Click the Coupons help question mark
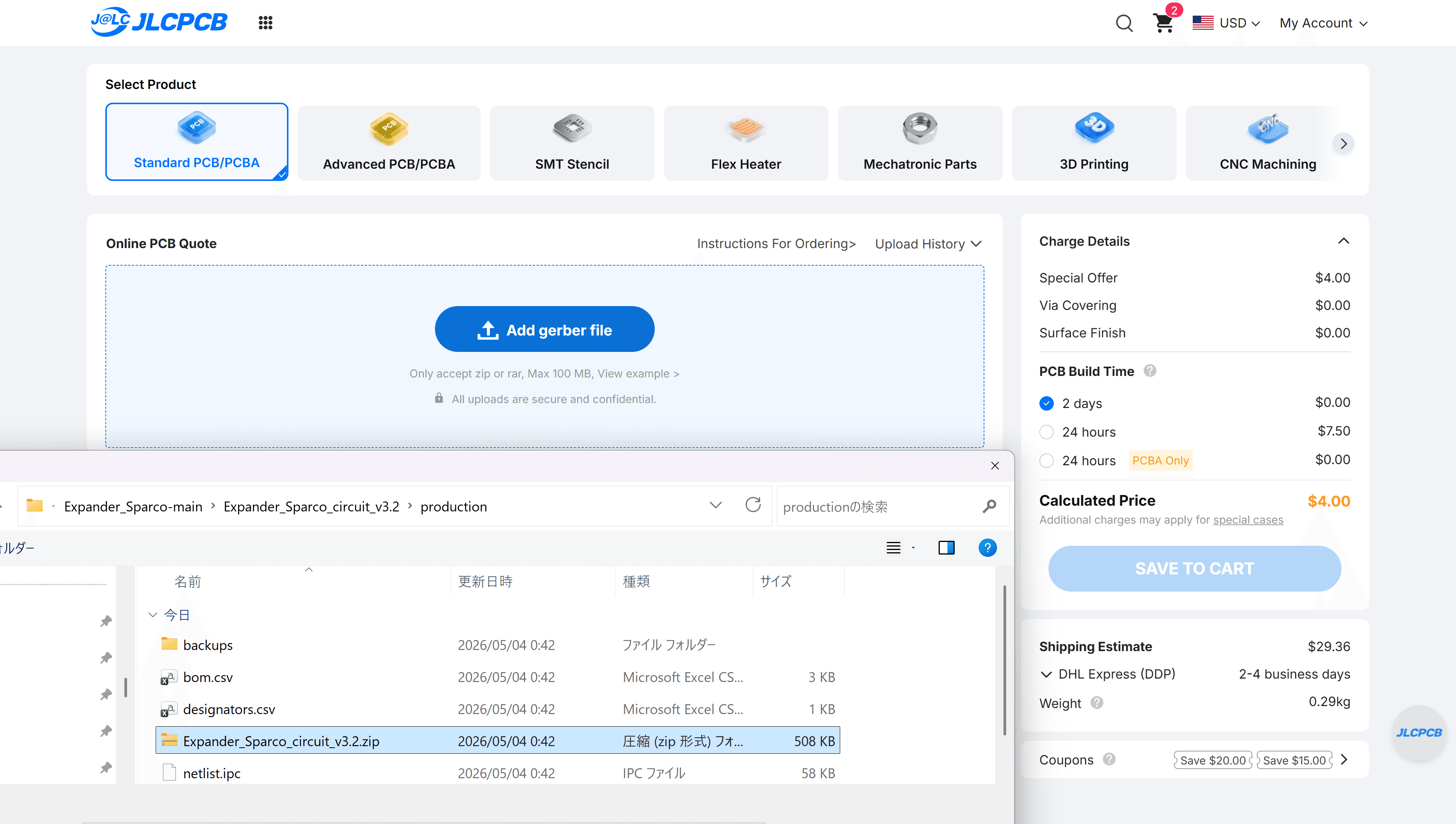The width and height of the screenshot is (1456, 824). 1109,759
